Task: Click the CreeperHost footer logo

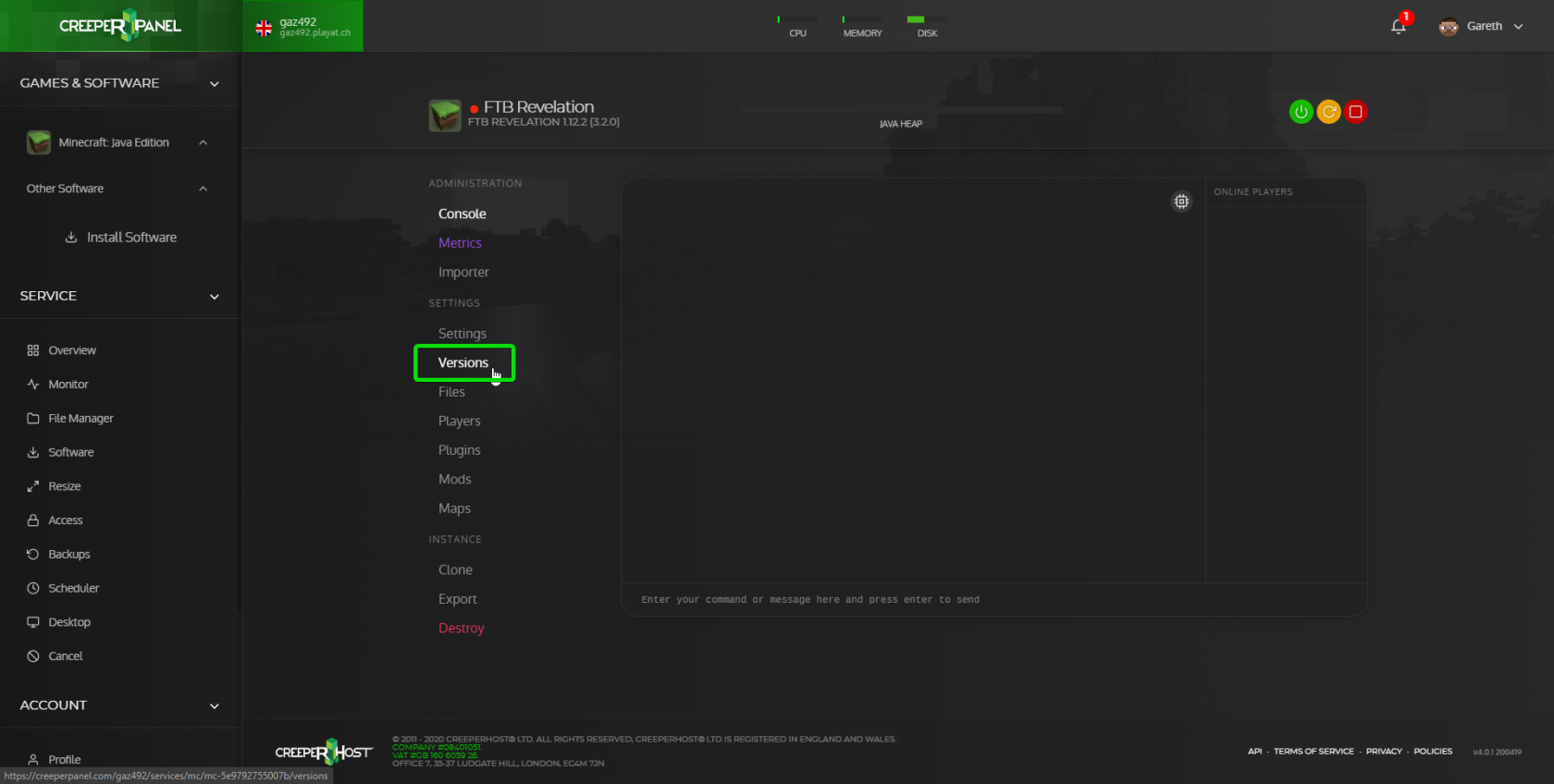Action: tap(324, 752)
